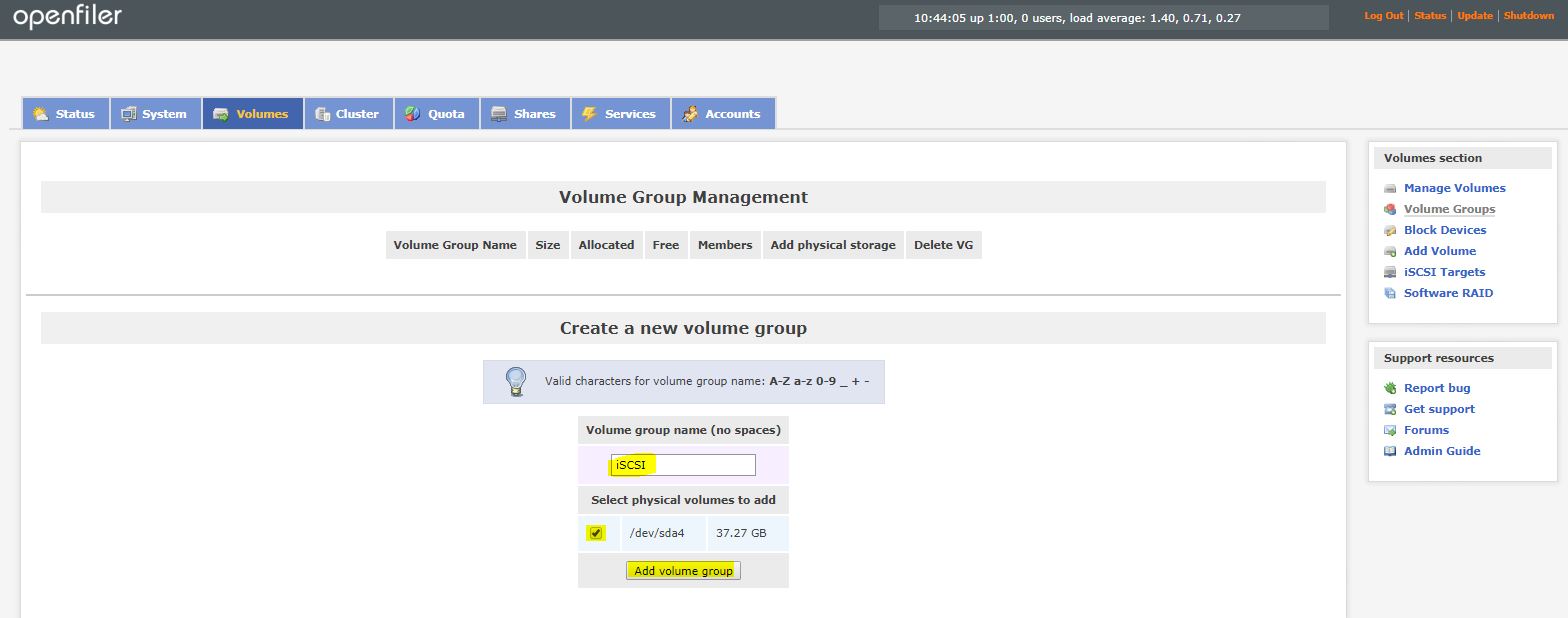Click the Log Out link
1568x618 pixels.
click(1384, 16)
